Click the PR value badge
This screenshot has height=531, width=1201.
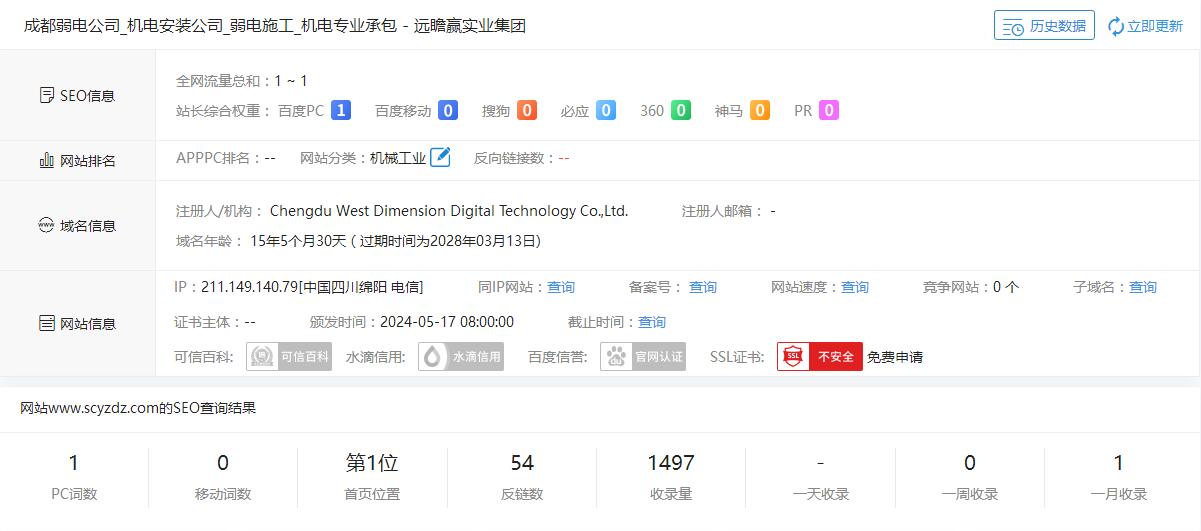point(829,111)
